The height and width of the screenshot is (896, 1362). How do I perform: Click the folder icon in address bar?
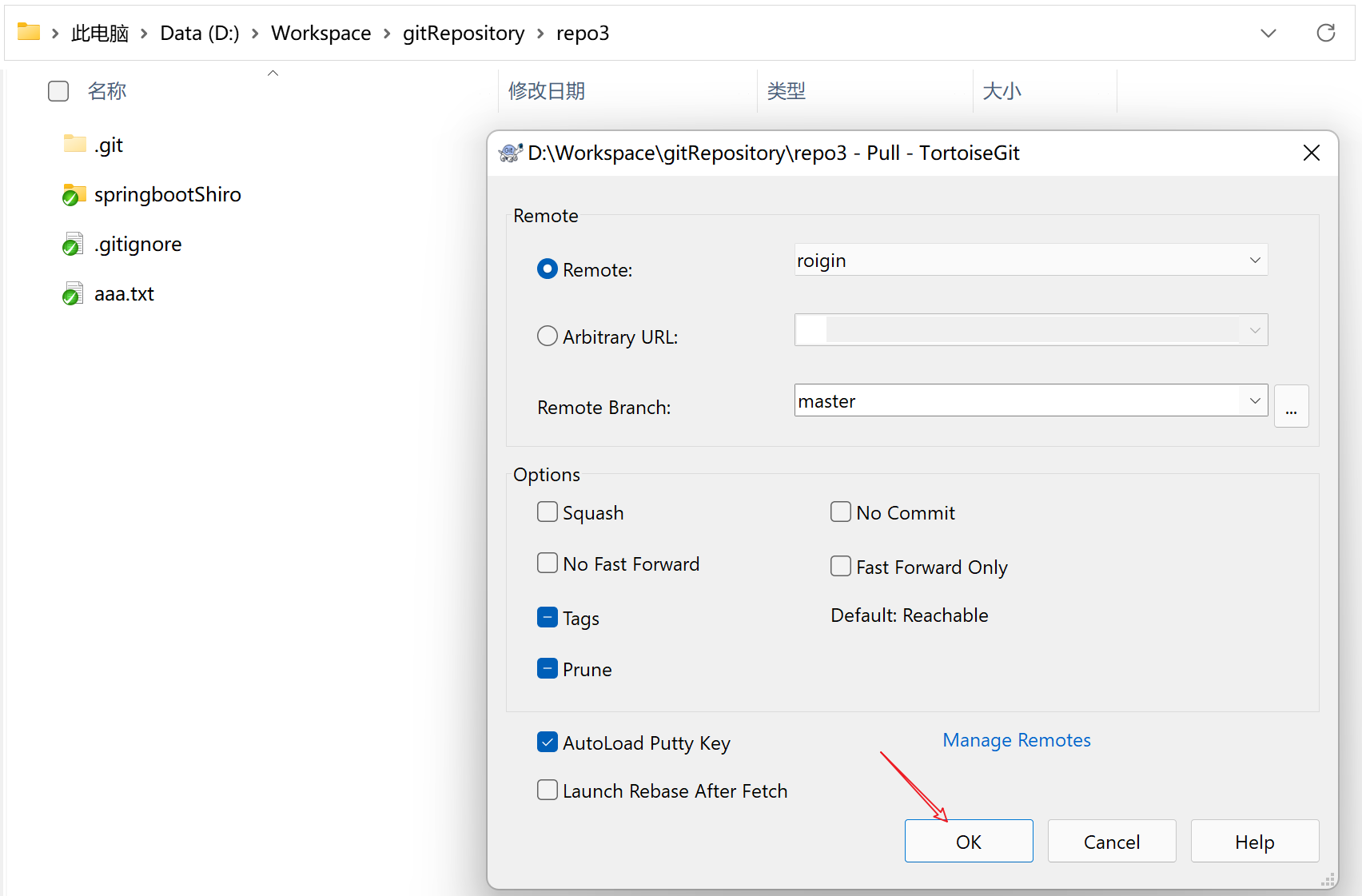click(29, 32)
